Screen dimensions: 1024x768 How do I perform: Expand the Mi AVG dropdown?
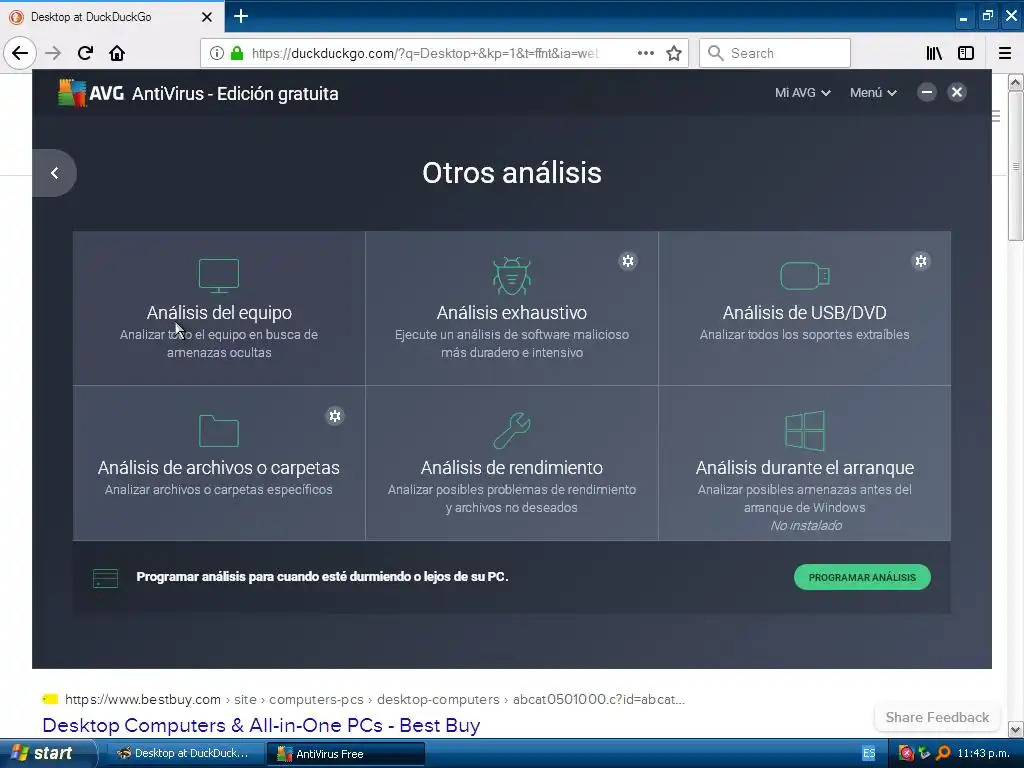pyautogui.click(x=803, y=93)
